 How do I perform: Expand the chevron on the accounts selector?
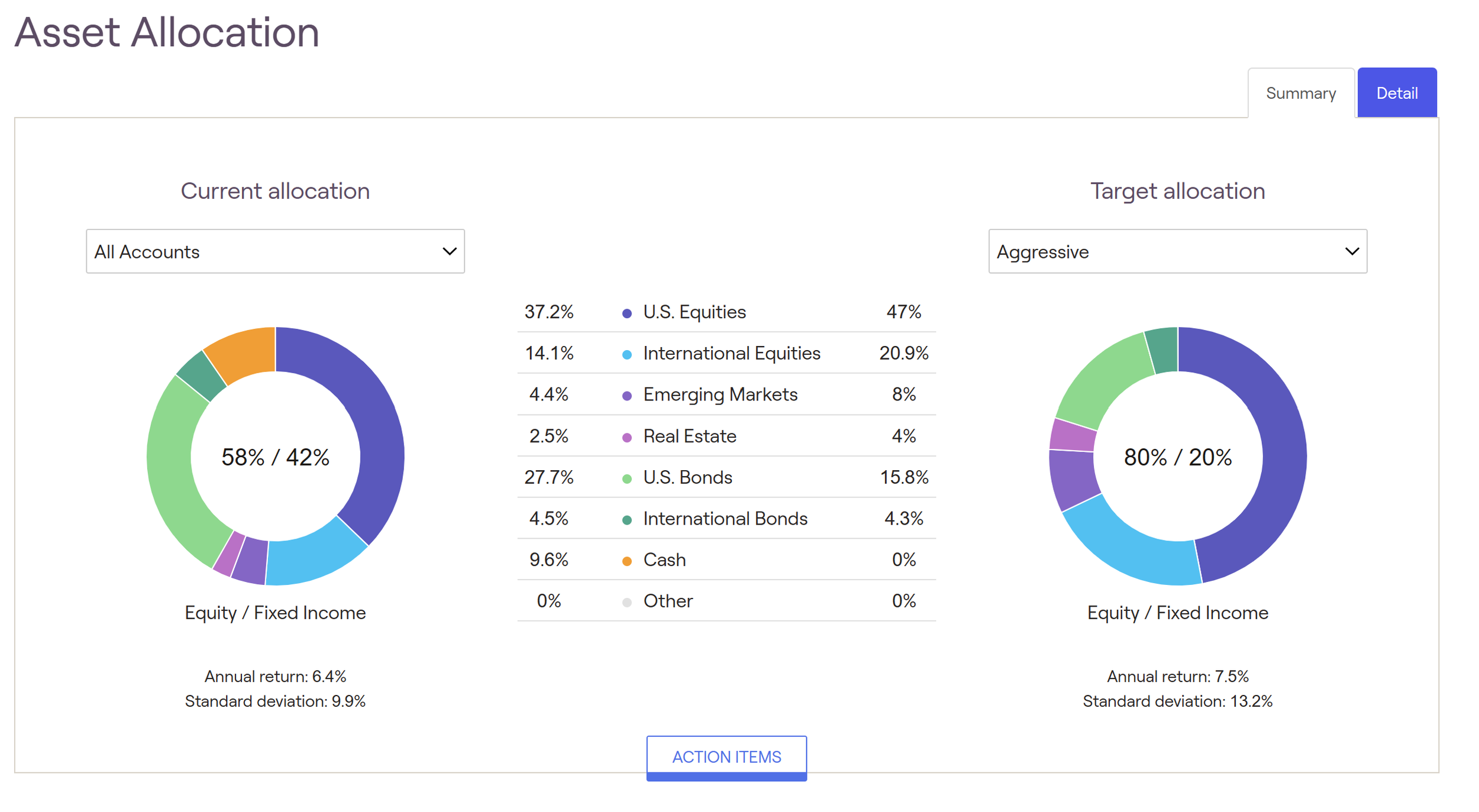(450, 251)
